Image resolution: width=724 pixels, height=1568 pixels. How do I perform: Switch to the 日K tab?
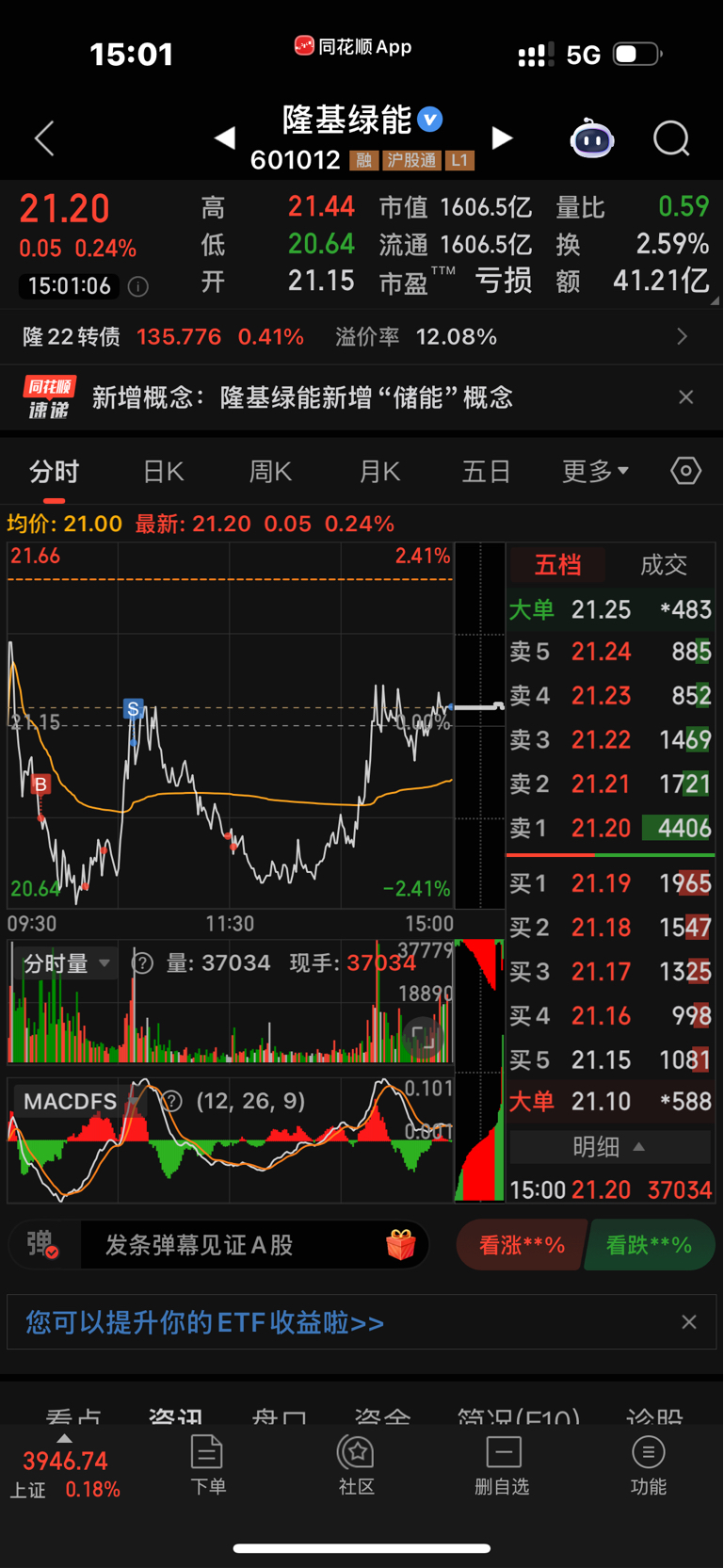point(164,471)
